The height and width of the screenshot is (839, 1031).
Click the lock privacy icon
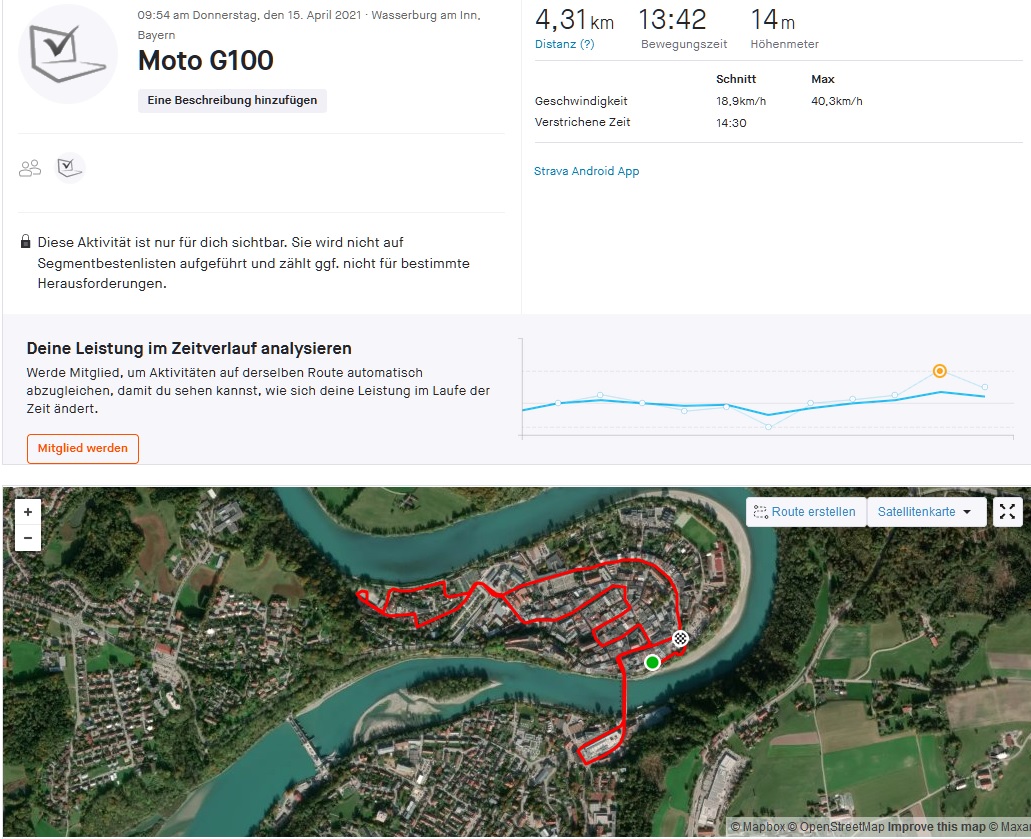point(25,243)
